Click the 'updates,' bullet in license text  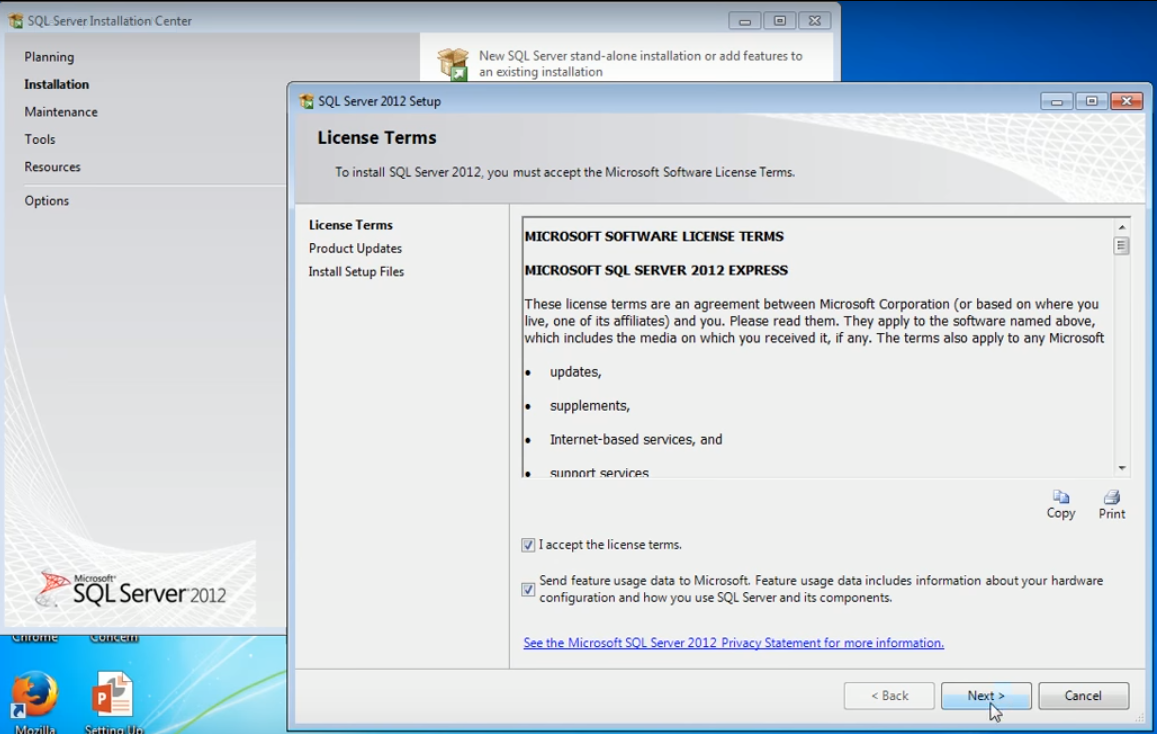576,372
